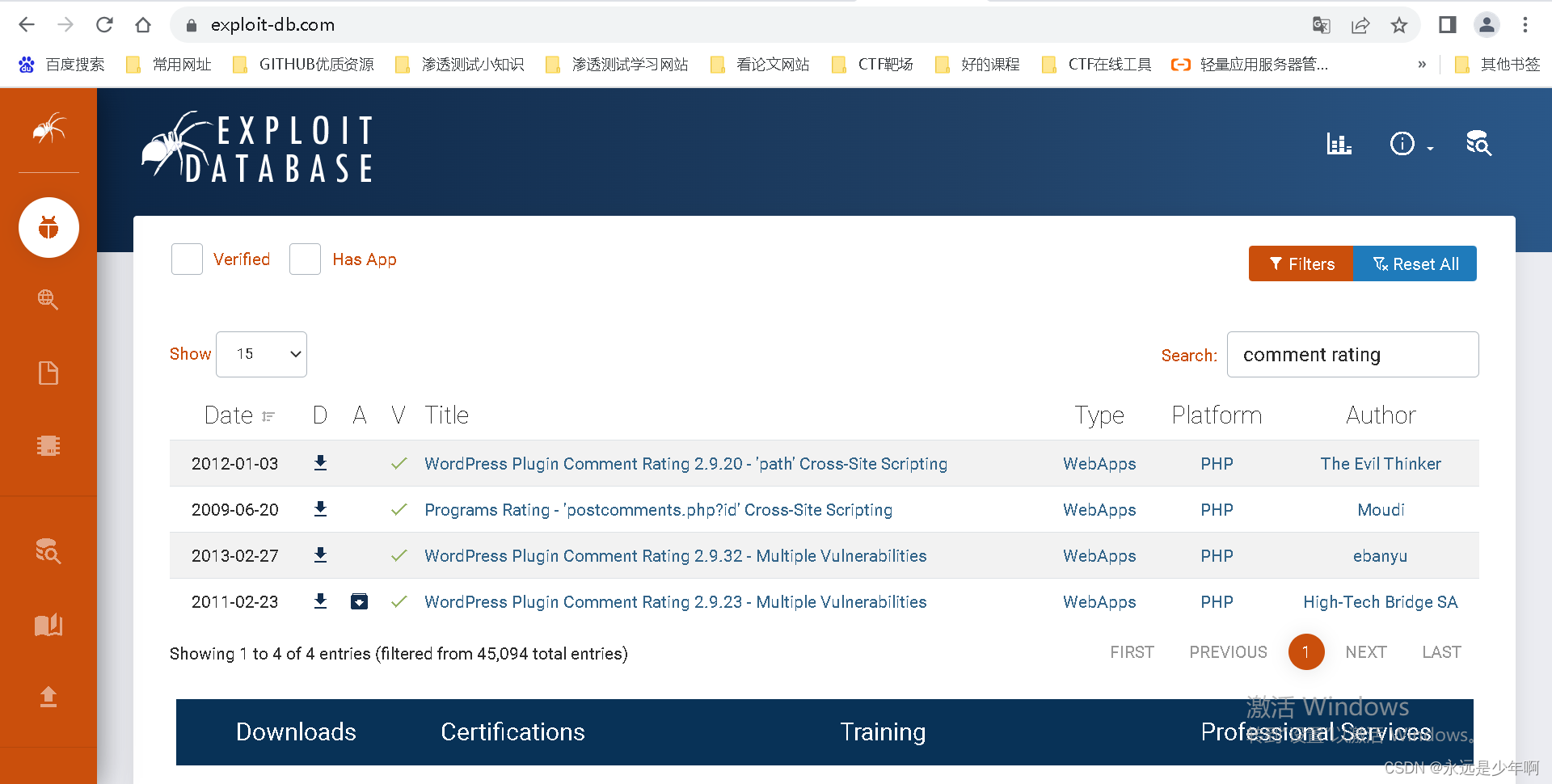Open Comment Rating 2.9.23 Multiple Vulnerabilities
Viewport: 1552px width, 784px height.
coord(675,602)
